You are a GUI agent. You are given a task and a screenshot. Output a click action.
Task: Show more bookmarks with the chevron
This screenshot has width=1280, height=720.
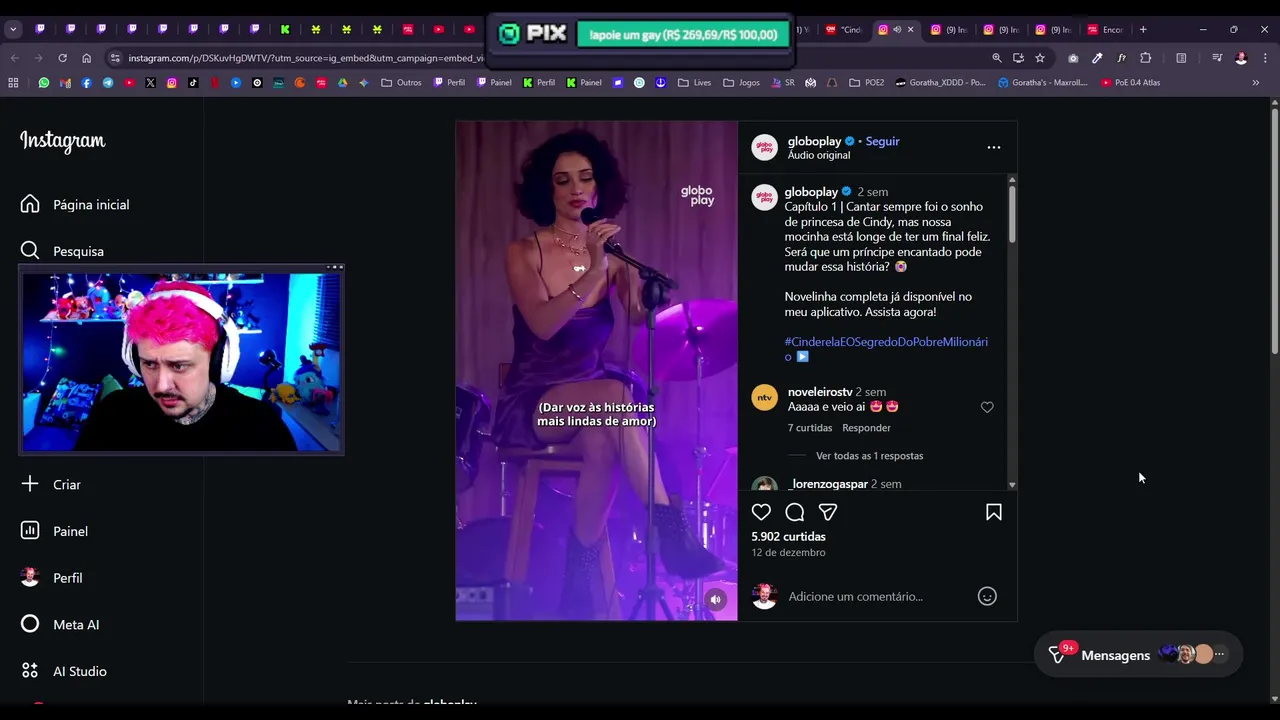coord(1256,82)
